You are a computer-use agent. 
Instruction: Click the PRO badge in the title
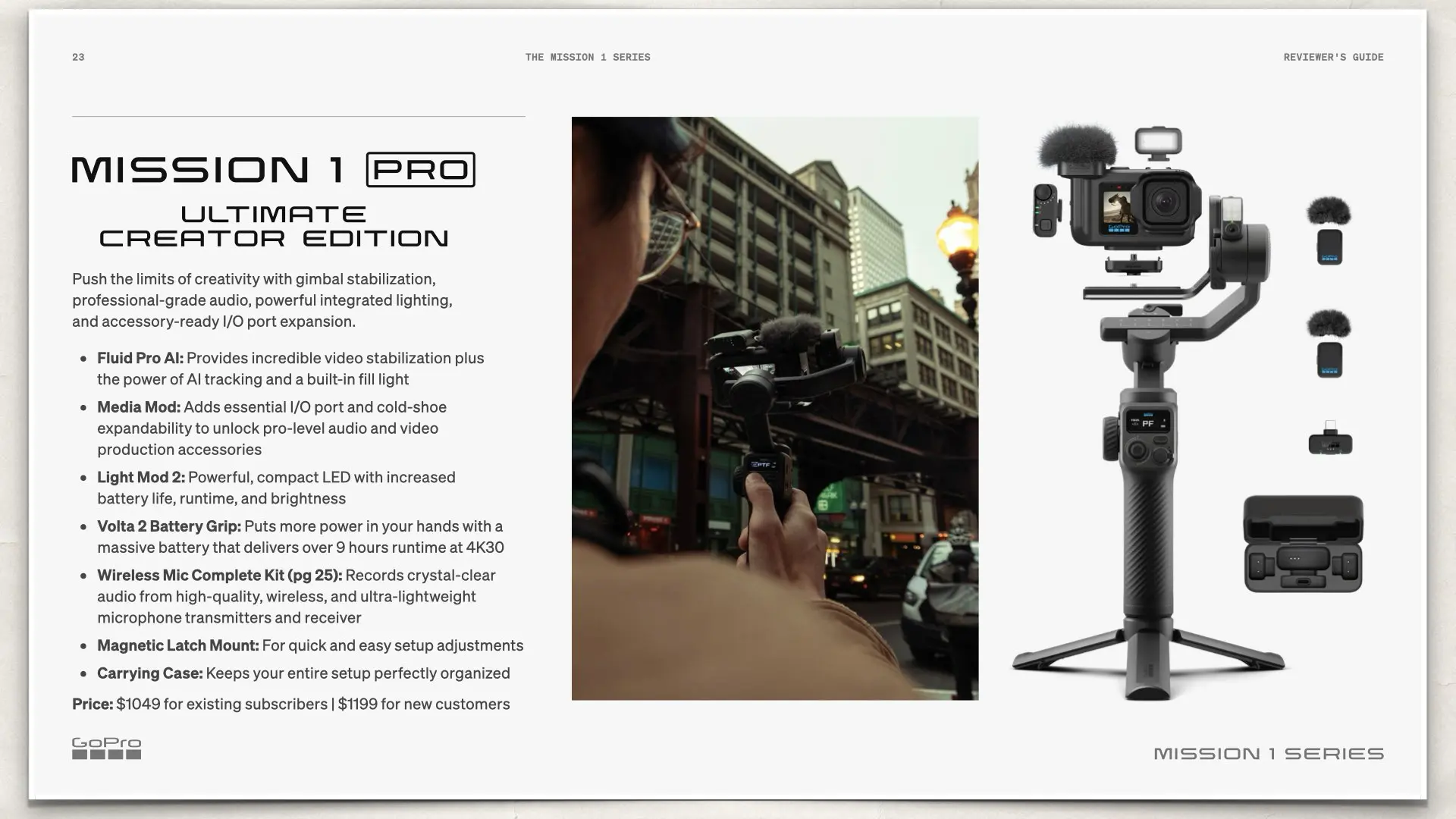pyautogui.click(x=420, y=169)
